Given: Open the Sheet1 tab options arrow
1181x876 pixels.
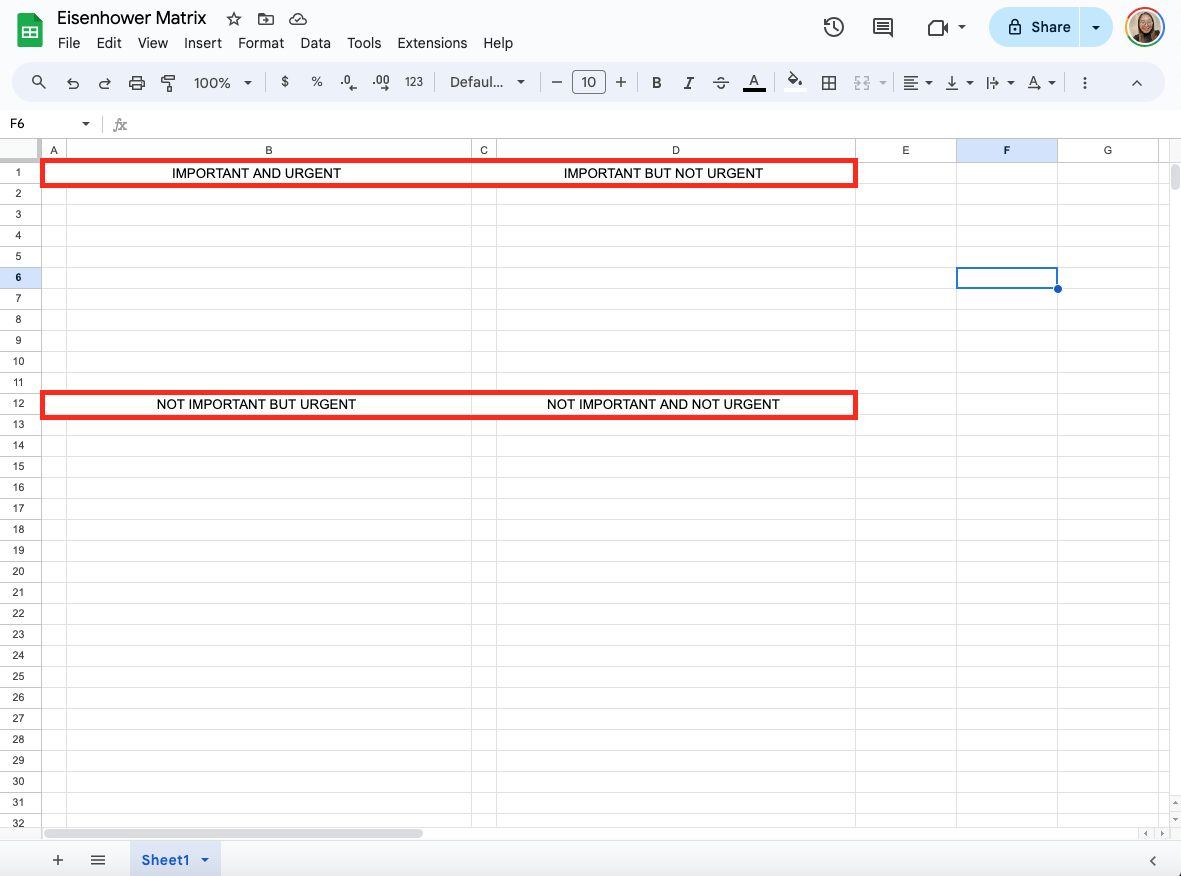Looking at the screenshot, I should click(x=205, y=860).
